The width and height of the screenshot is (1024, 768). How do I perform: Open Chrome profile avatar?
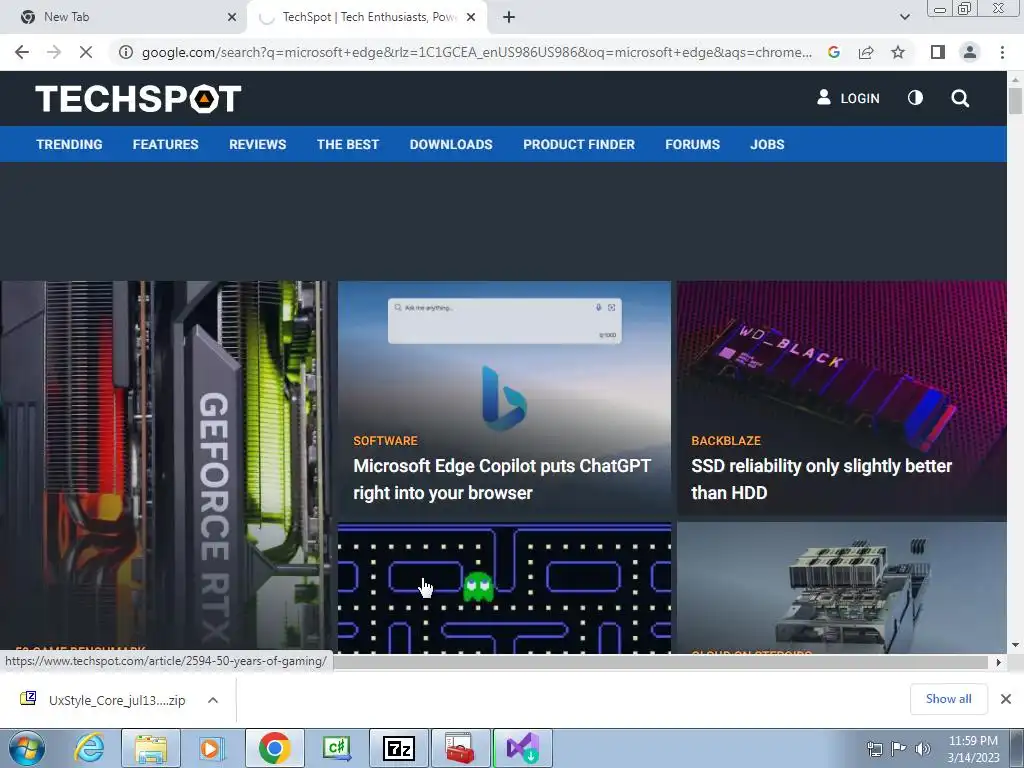coord(970,52)
